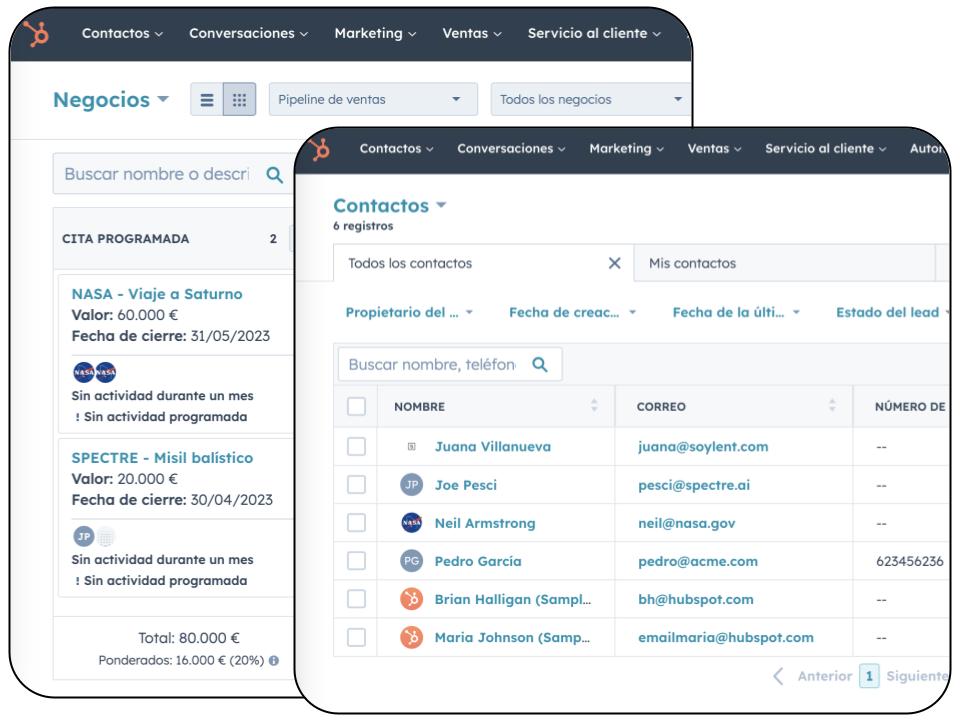Check the box next to Pedro García

click(x=357, y=561)
